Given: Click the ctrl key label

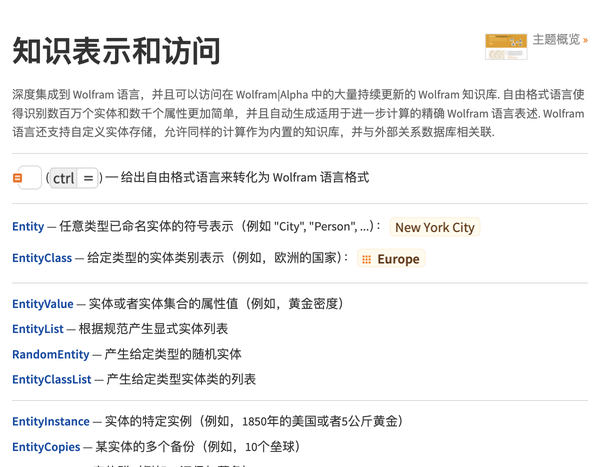Looking at the screenshot, I should [x=64, y=178].
